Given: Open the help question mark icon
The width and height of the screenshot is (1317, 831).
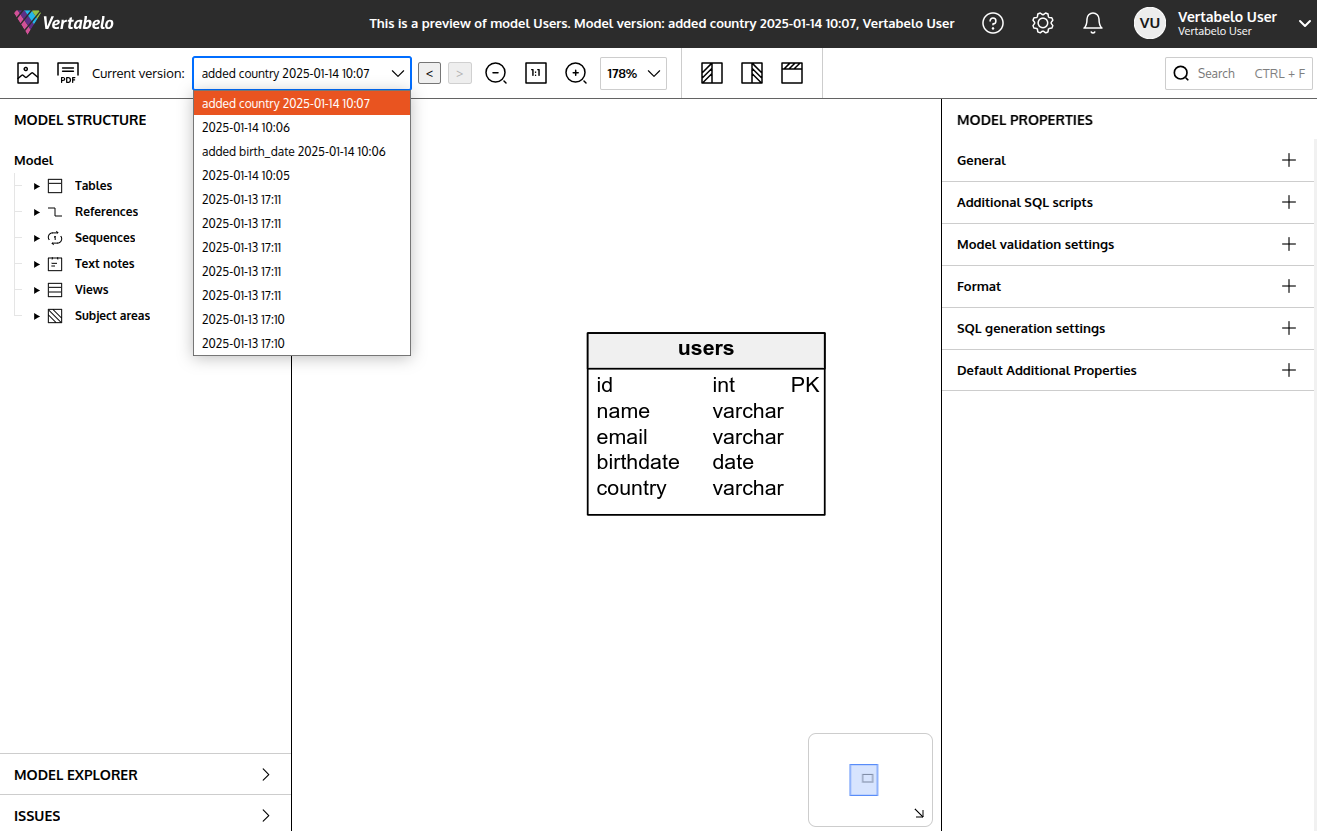Looking at the screenshot, I should pyautogui.click(x=993, y=23).
